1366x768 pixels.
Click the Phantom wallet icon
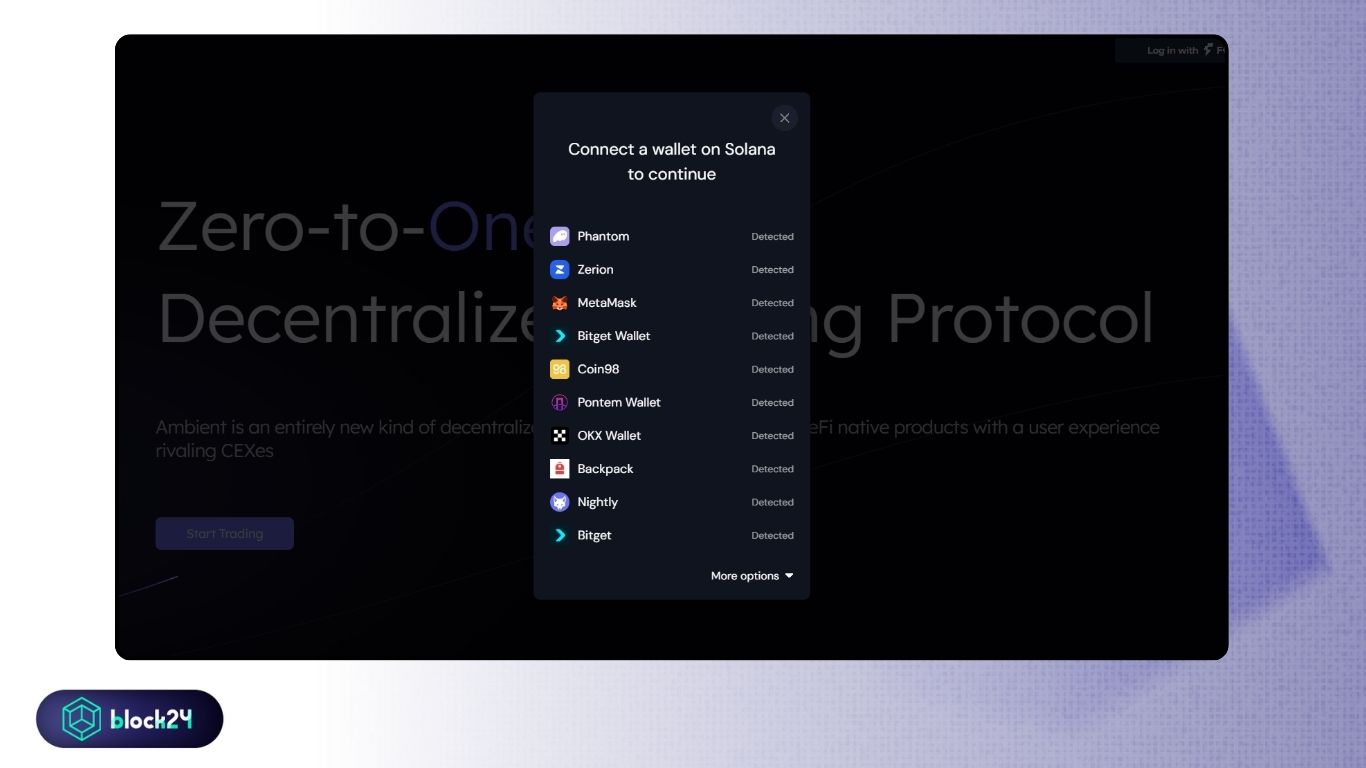tap(560, 237)
